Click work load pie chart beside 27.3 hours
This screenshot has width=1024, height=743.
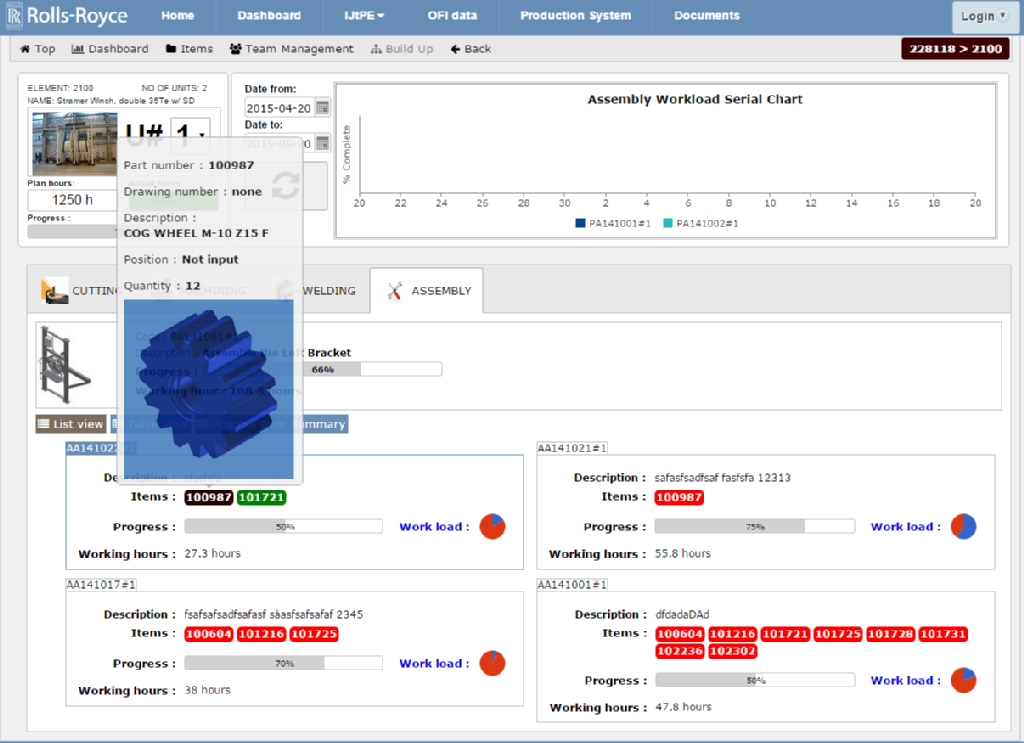click(x=492, y=526)
